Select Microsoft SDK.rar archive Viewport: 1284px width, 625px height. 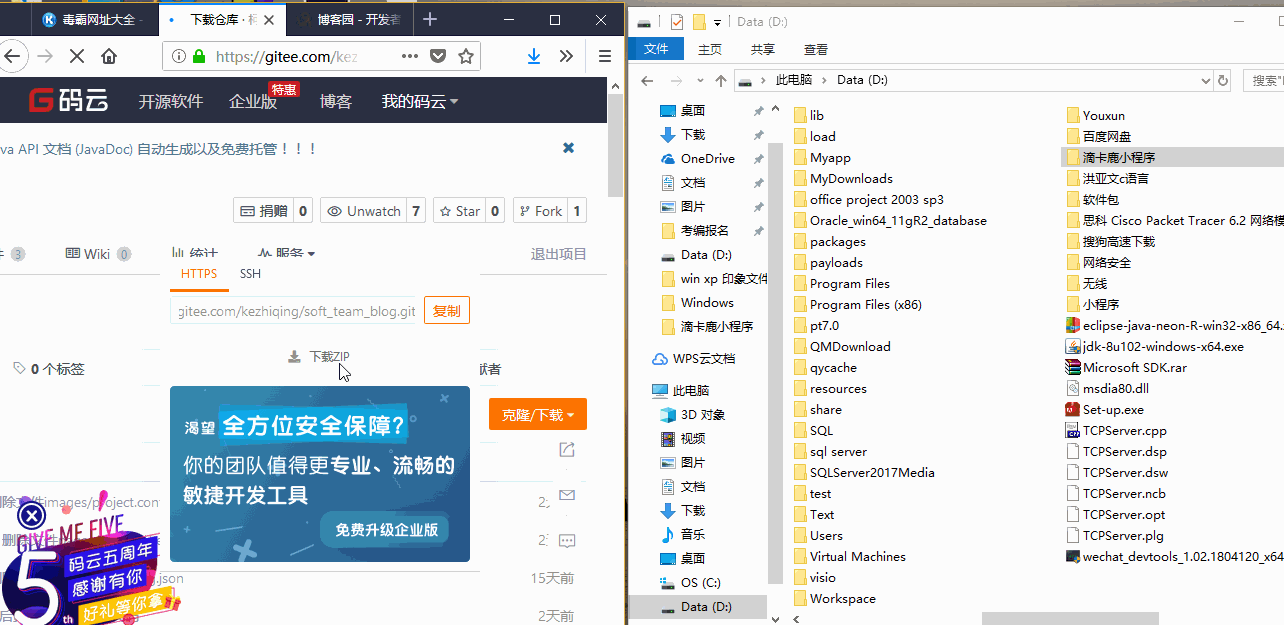pos(1127,367)
